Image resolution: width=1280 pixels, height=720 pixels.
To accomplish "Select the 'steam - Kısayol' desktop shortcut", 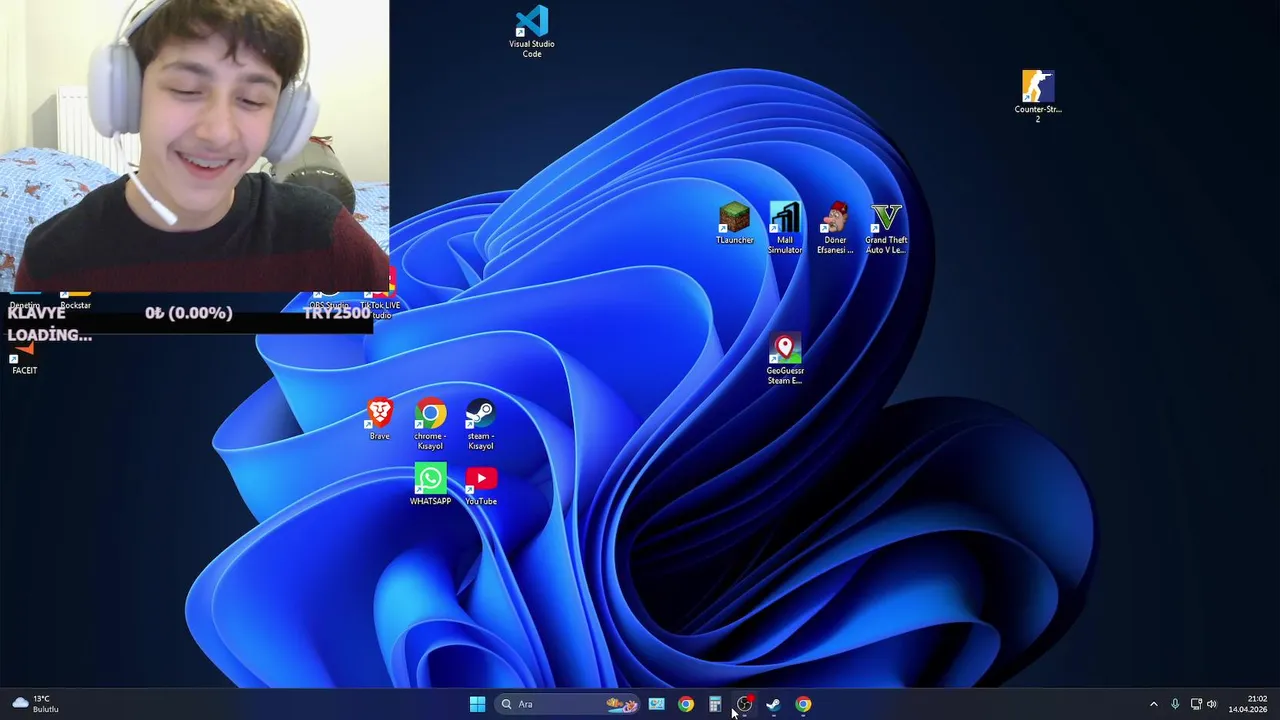I will [480, 424].
